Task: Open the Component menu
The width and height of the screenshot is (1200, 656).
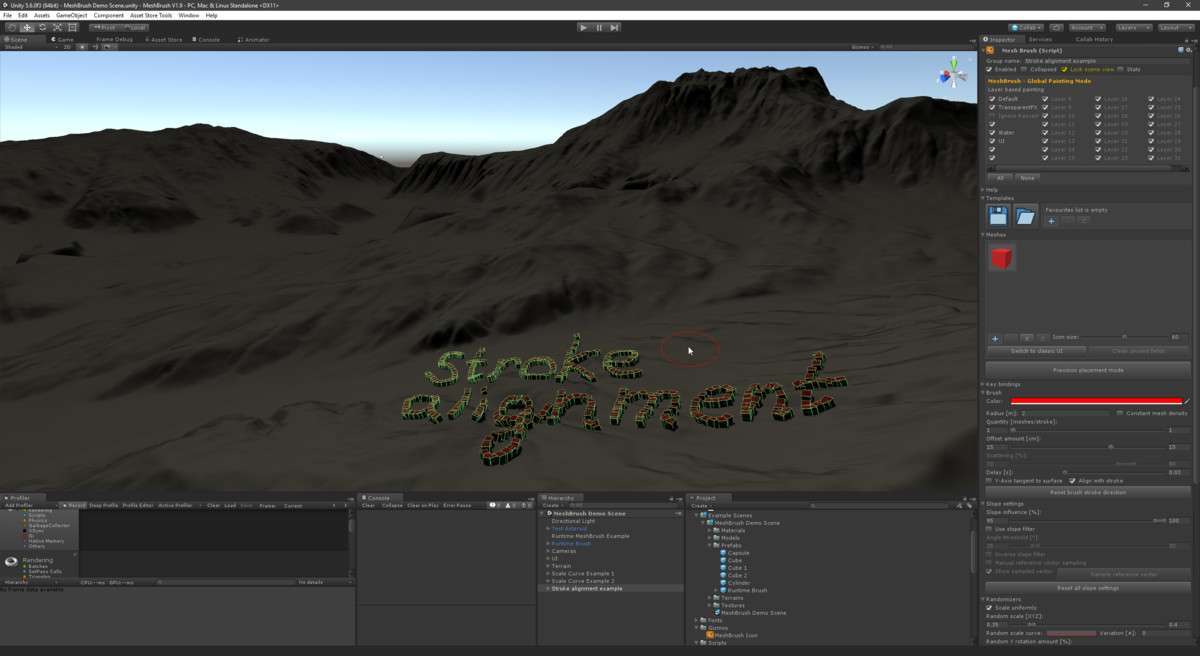Action: coord(109,16)
